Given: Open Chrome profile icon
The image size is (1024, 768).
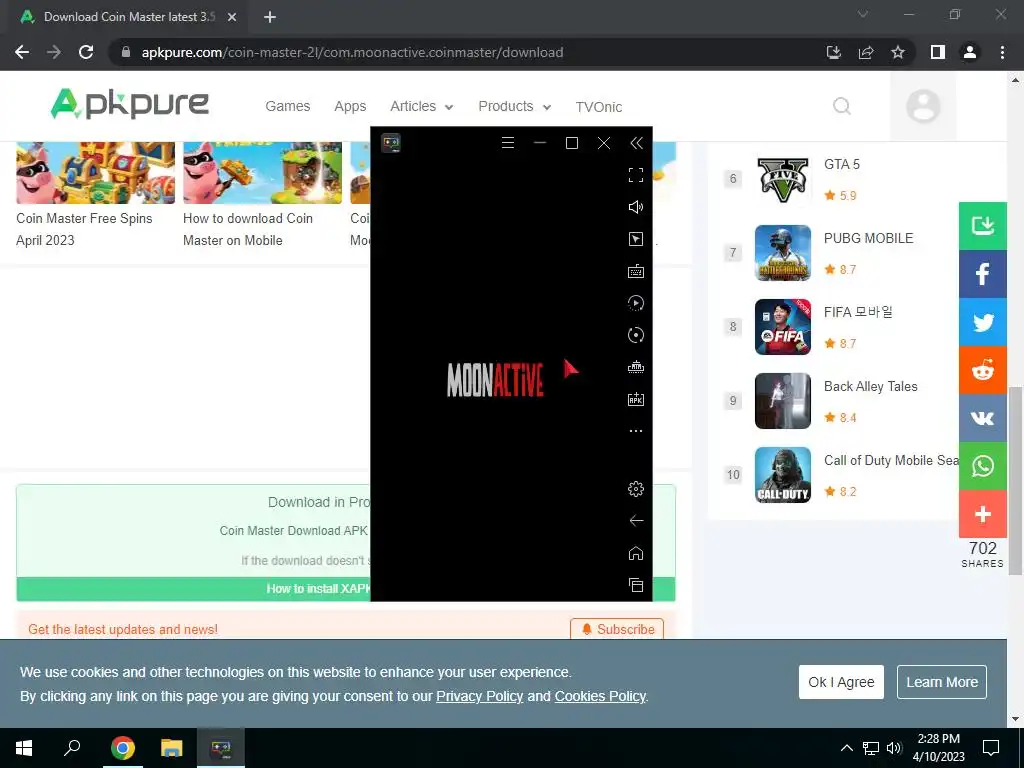Looking at the screenshot, I should click(970, 52).
